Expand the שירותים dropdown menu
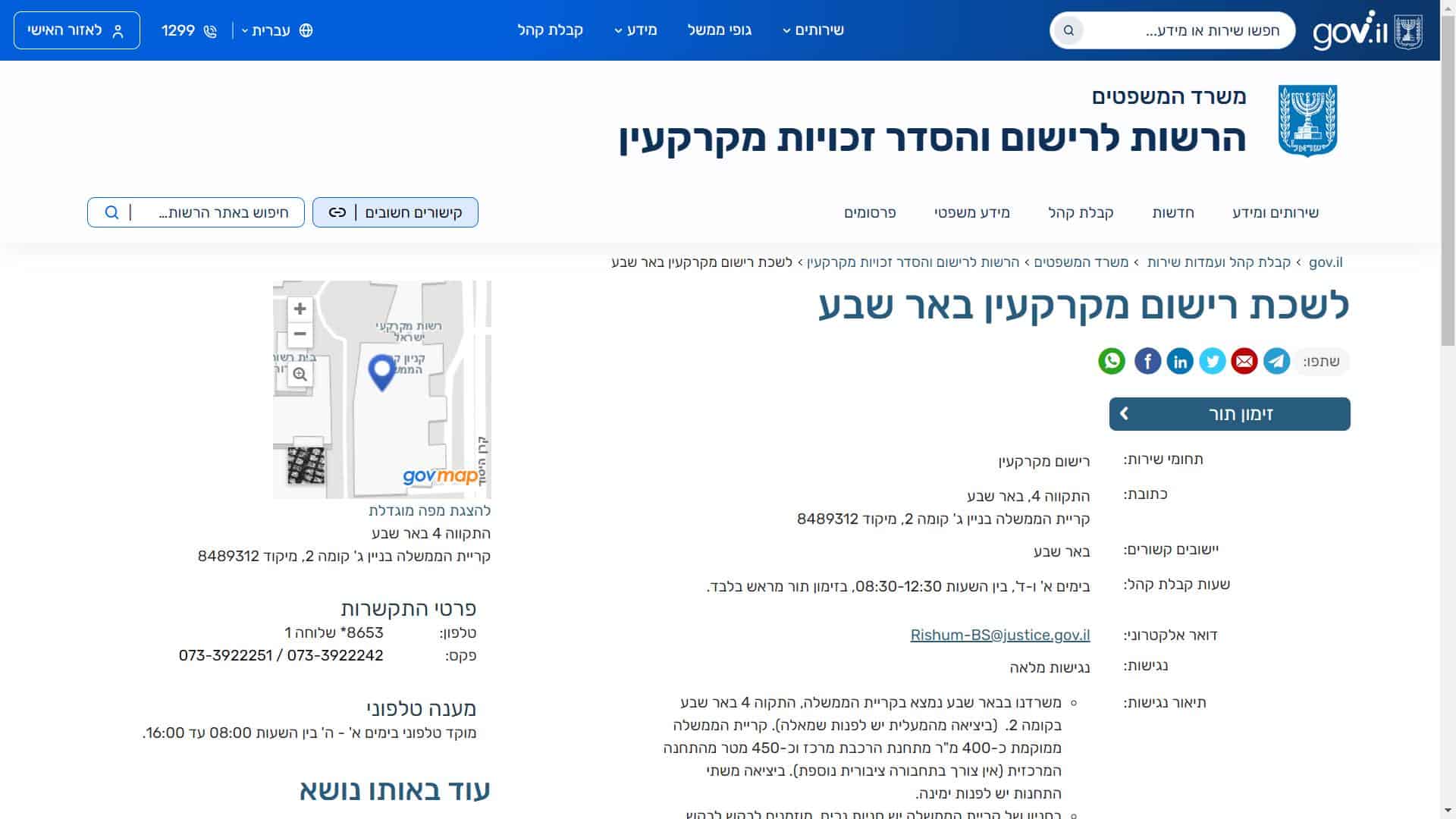The height and width of the screenshot is (819, 1456). coord(813,30)
